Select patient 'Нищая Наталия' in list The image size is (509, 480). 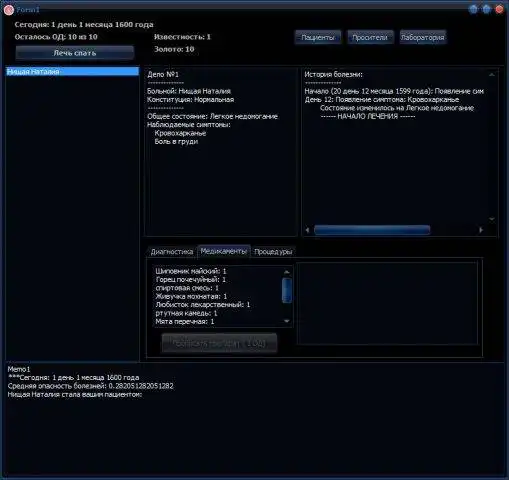pyautogui.click(x=72, y=72)
